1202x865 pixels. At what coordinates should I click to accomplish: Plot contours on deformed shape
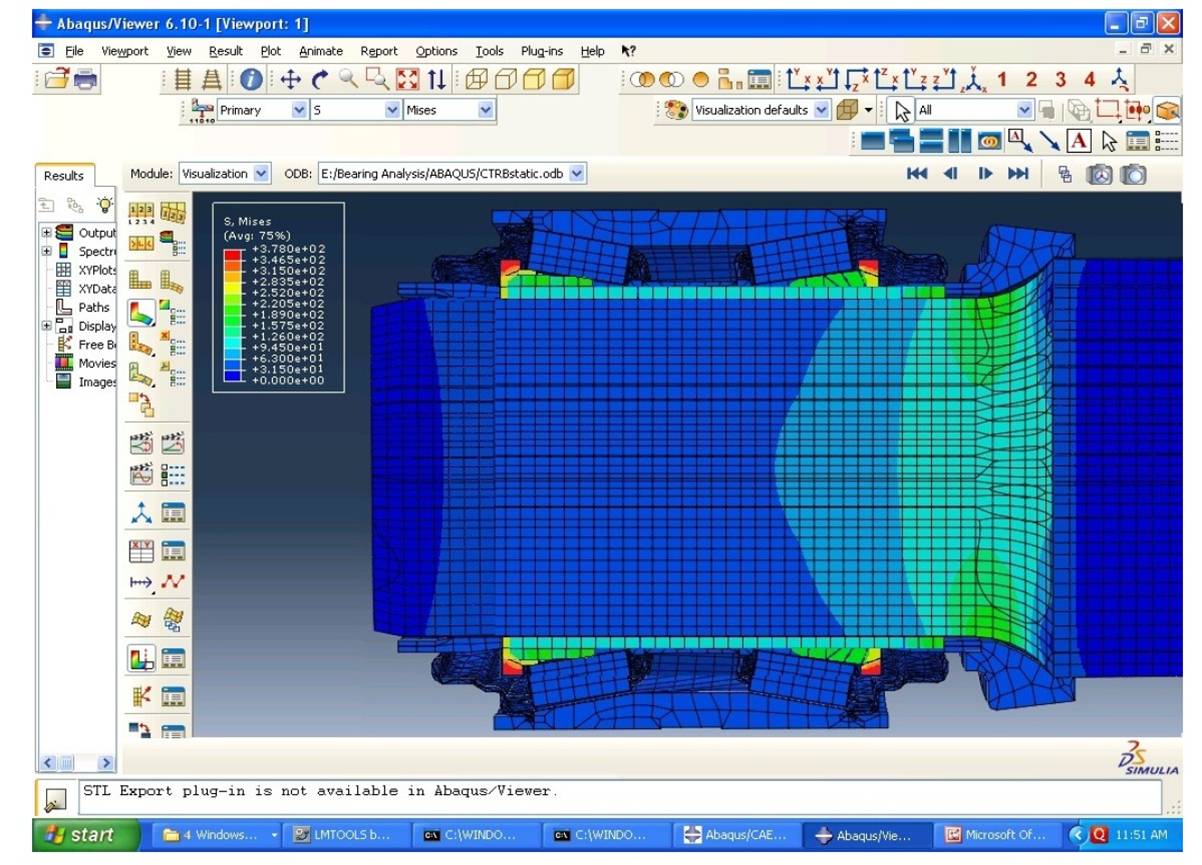(142, 313)
